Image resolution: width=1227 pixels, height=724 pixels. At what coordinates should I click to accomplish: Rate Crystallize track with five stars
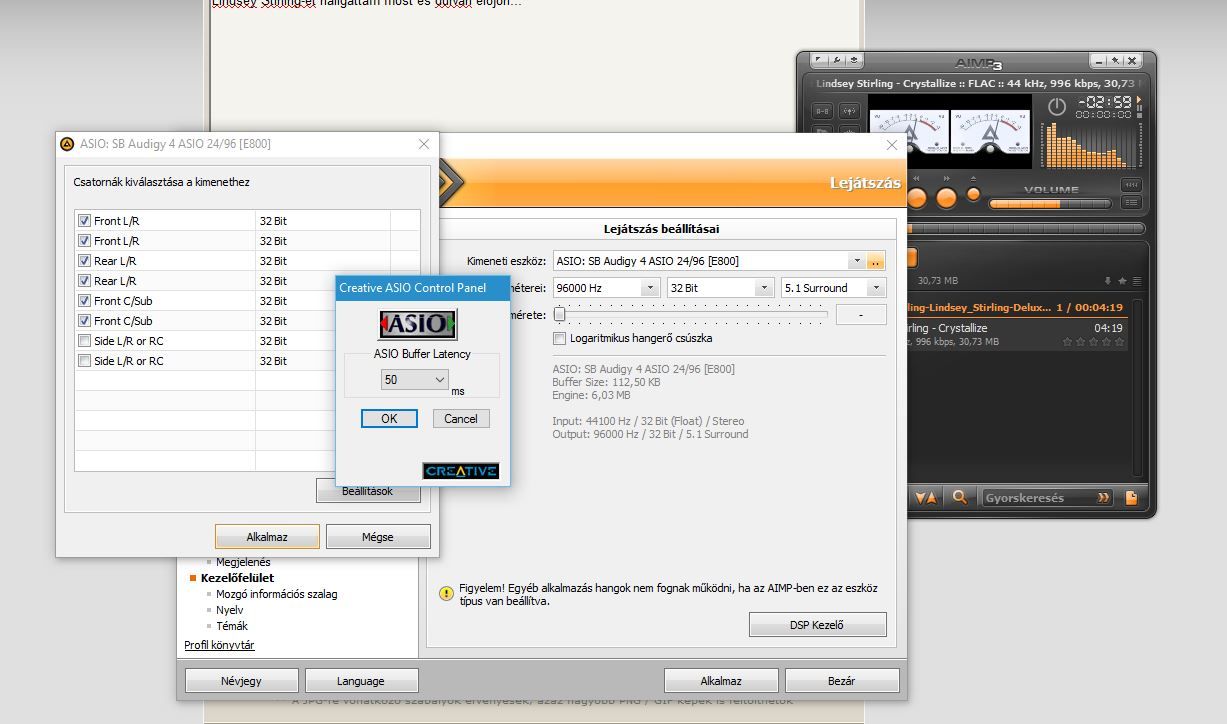tap(1120, 341)
